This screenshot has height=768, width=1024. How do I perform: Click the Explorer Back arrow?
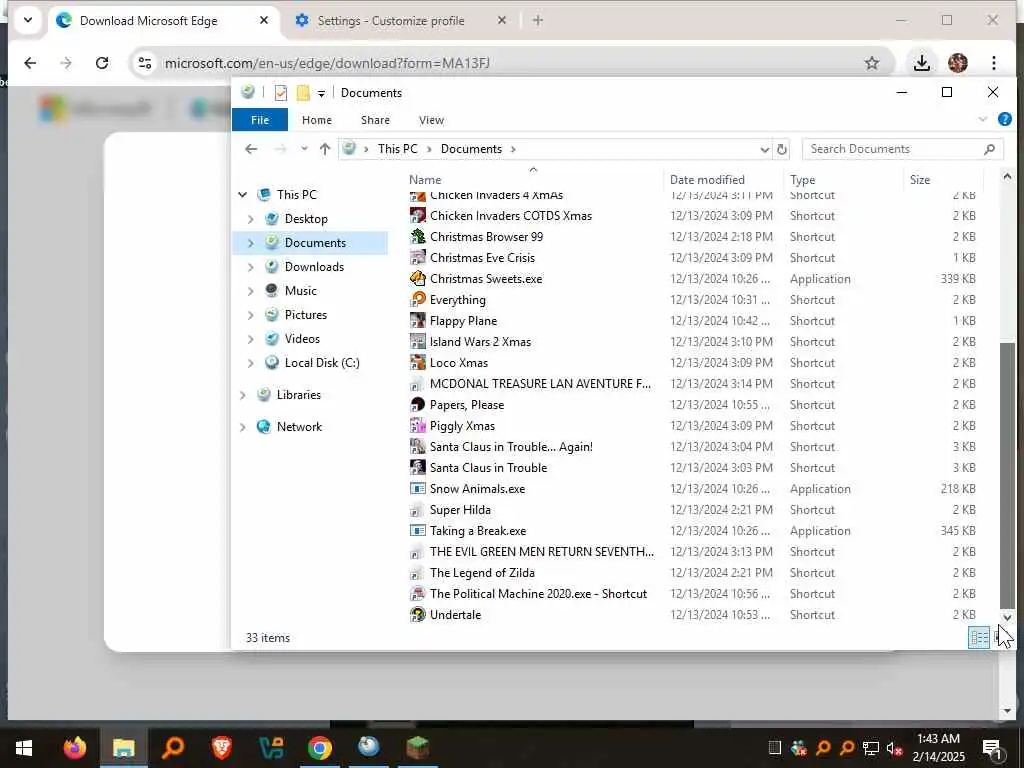point(251,149)
